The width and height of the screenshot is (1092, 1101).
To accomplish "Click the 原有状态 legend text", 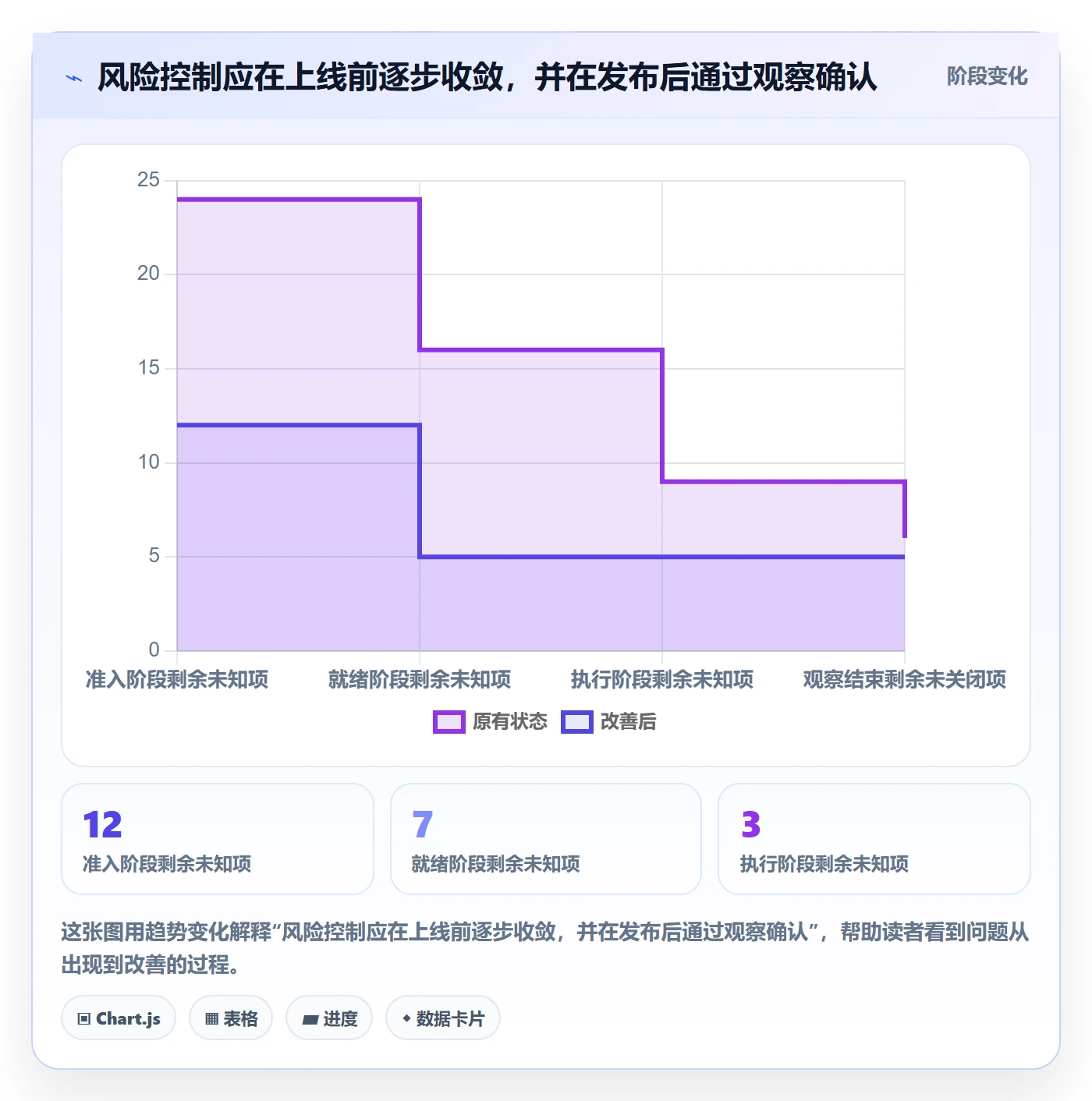I will (510, 722).
